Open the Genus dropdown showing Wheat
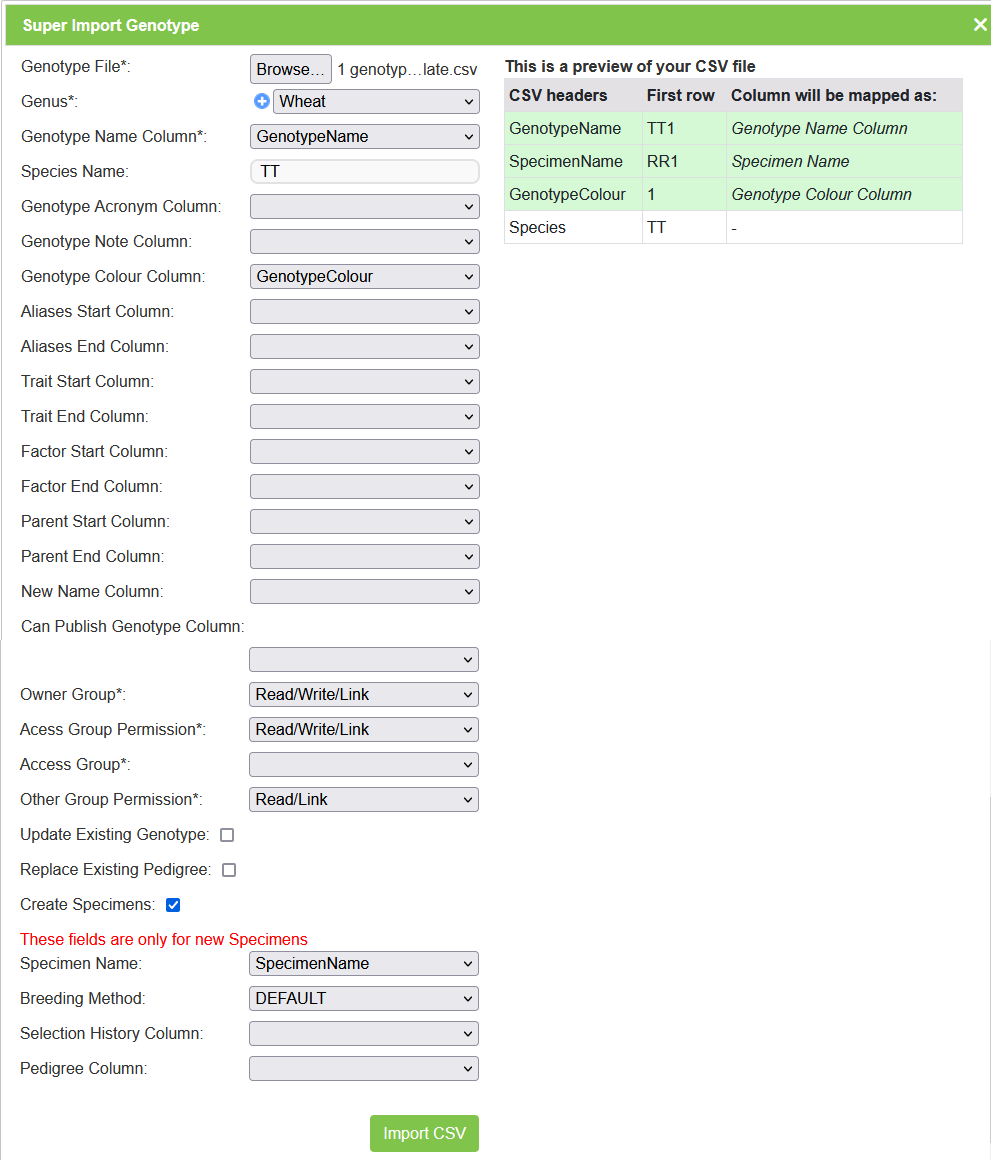This screenshot has width=991, height=1160. [x=376, y=102]
